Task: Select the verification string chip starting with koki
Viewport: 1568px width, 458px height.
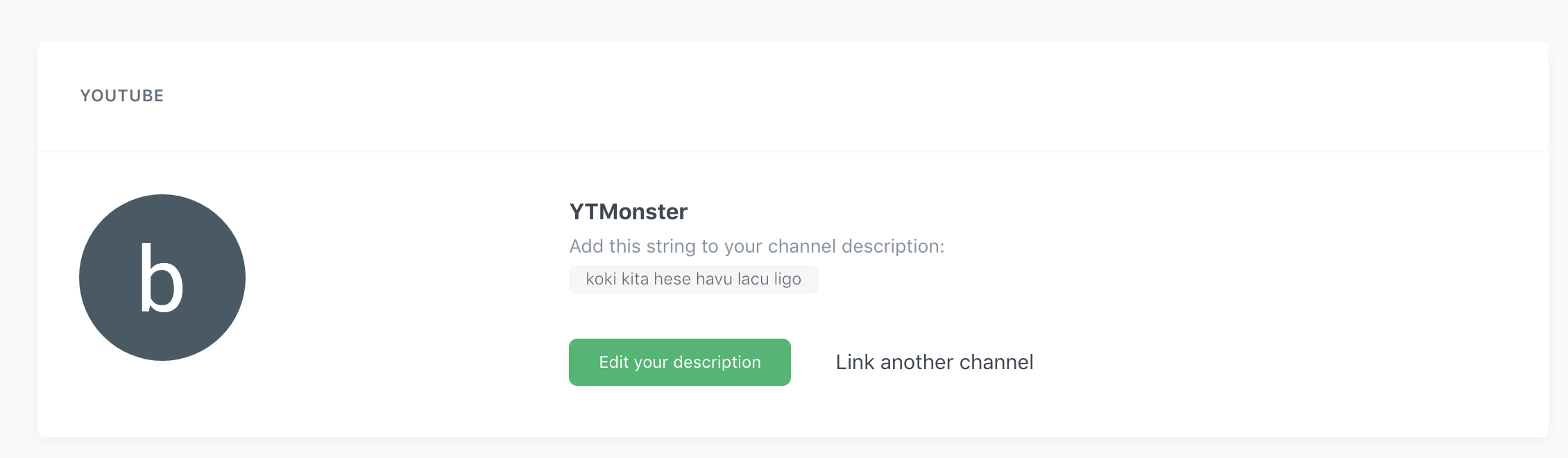Action: [x=694, y=280]
